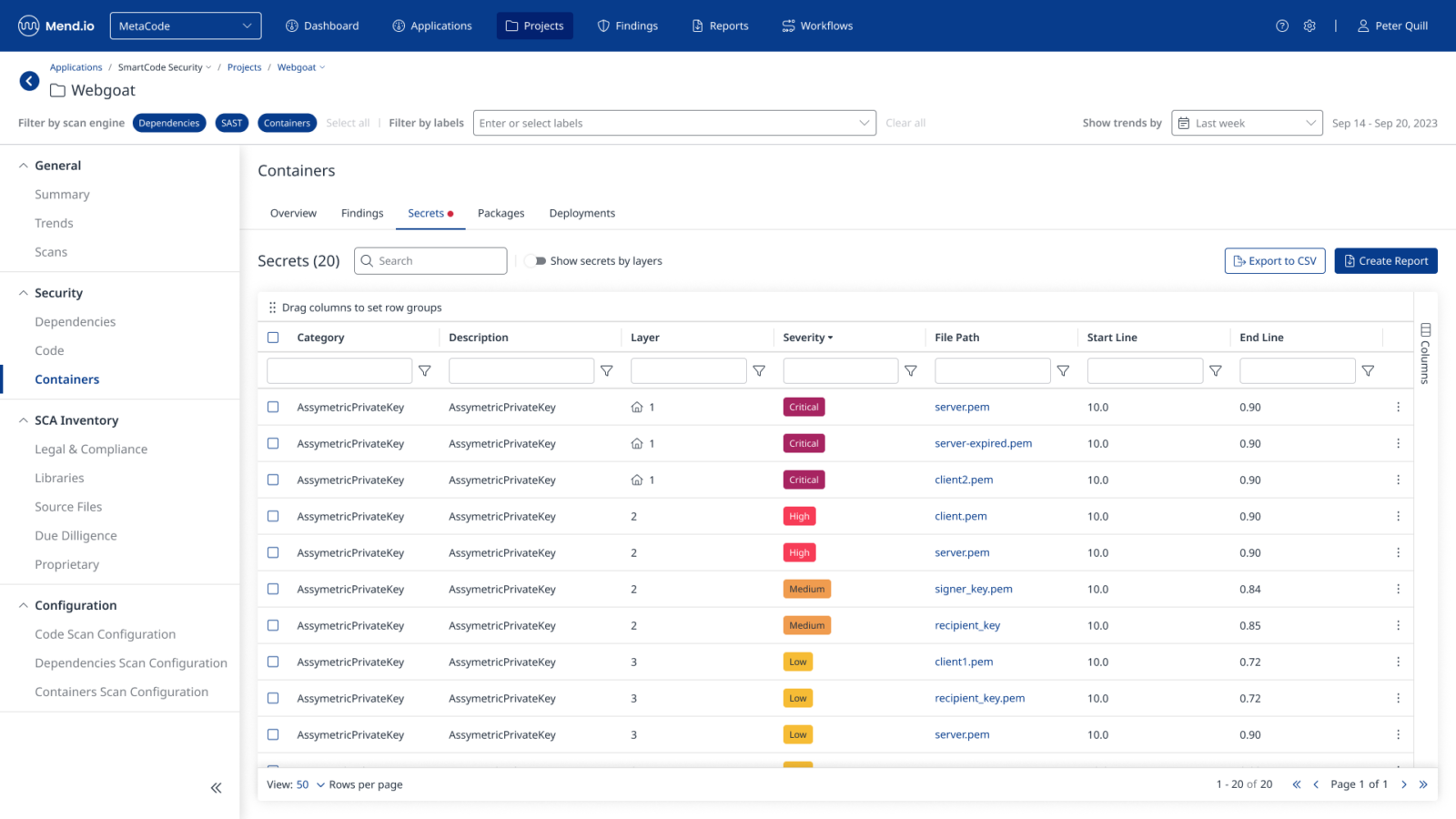
Task: Click the row-group drag handle icon
Action: pyautogui.click(x=272, y=308)
